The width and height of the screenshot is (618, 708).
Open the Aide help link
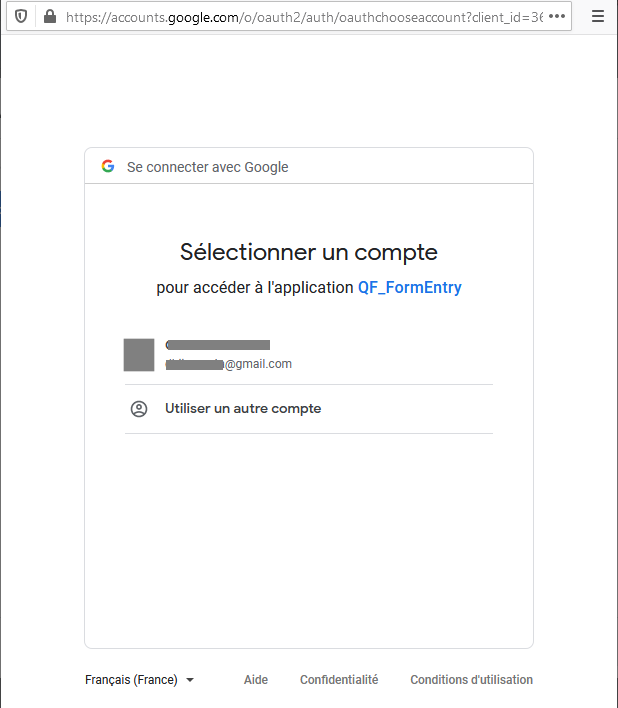coord(256,680)
